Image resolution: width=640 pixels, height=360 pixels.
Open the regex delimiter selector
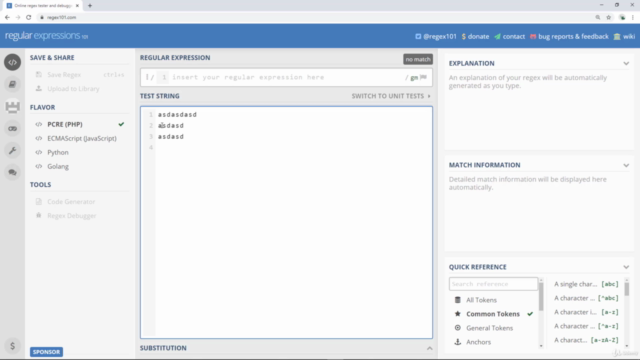[x=150, y=77]
